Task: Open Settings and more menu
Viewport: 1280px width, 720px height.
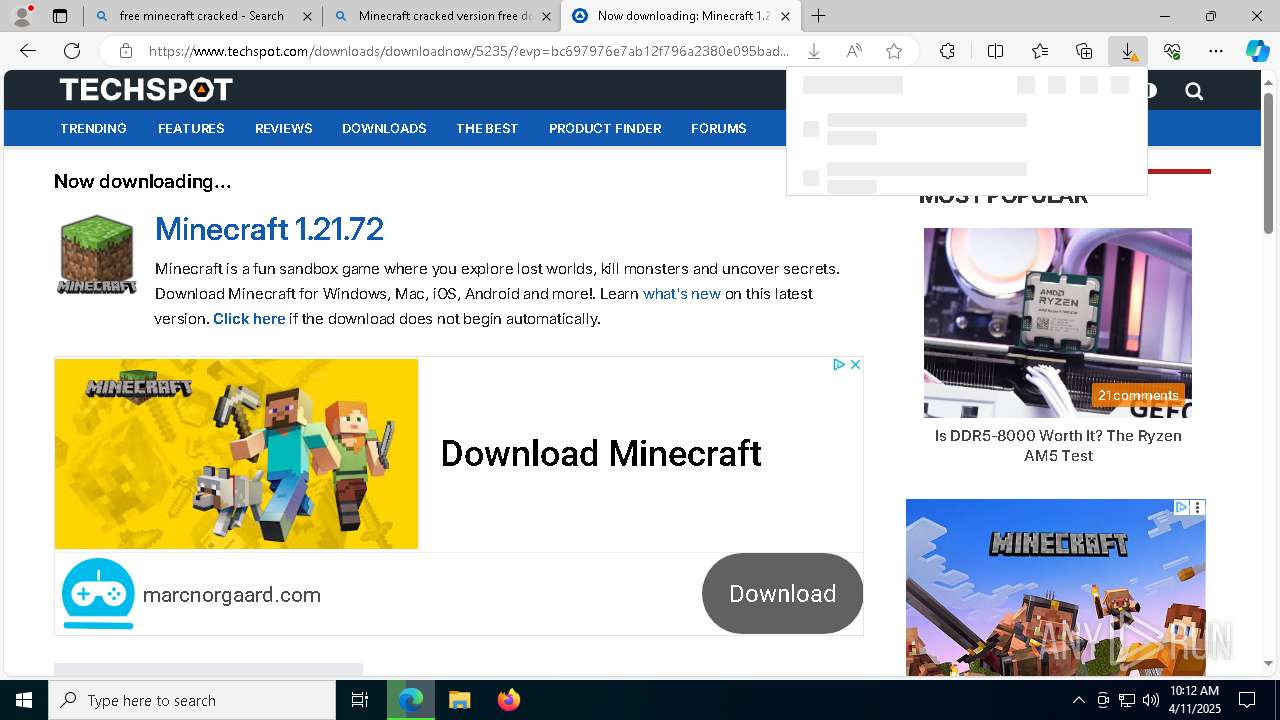Action: click(1216, 51)
